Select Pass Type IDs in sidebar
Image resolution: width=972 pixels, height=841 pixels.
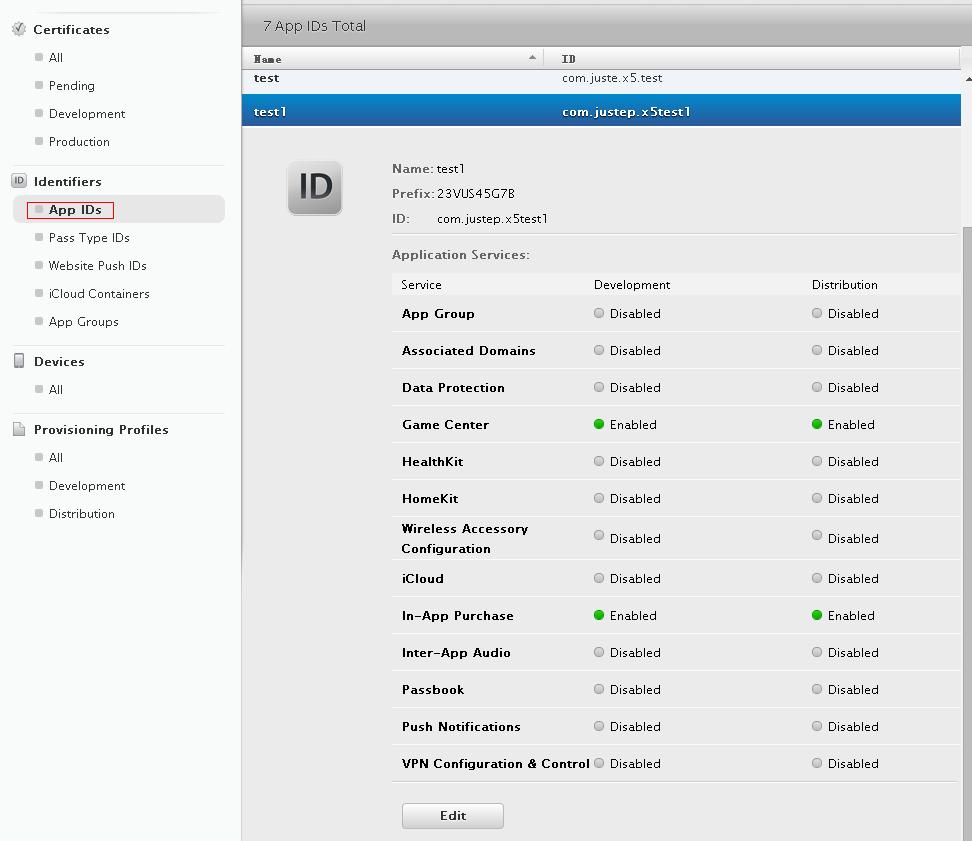(x=89, y=238)
